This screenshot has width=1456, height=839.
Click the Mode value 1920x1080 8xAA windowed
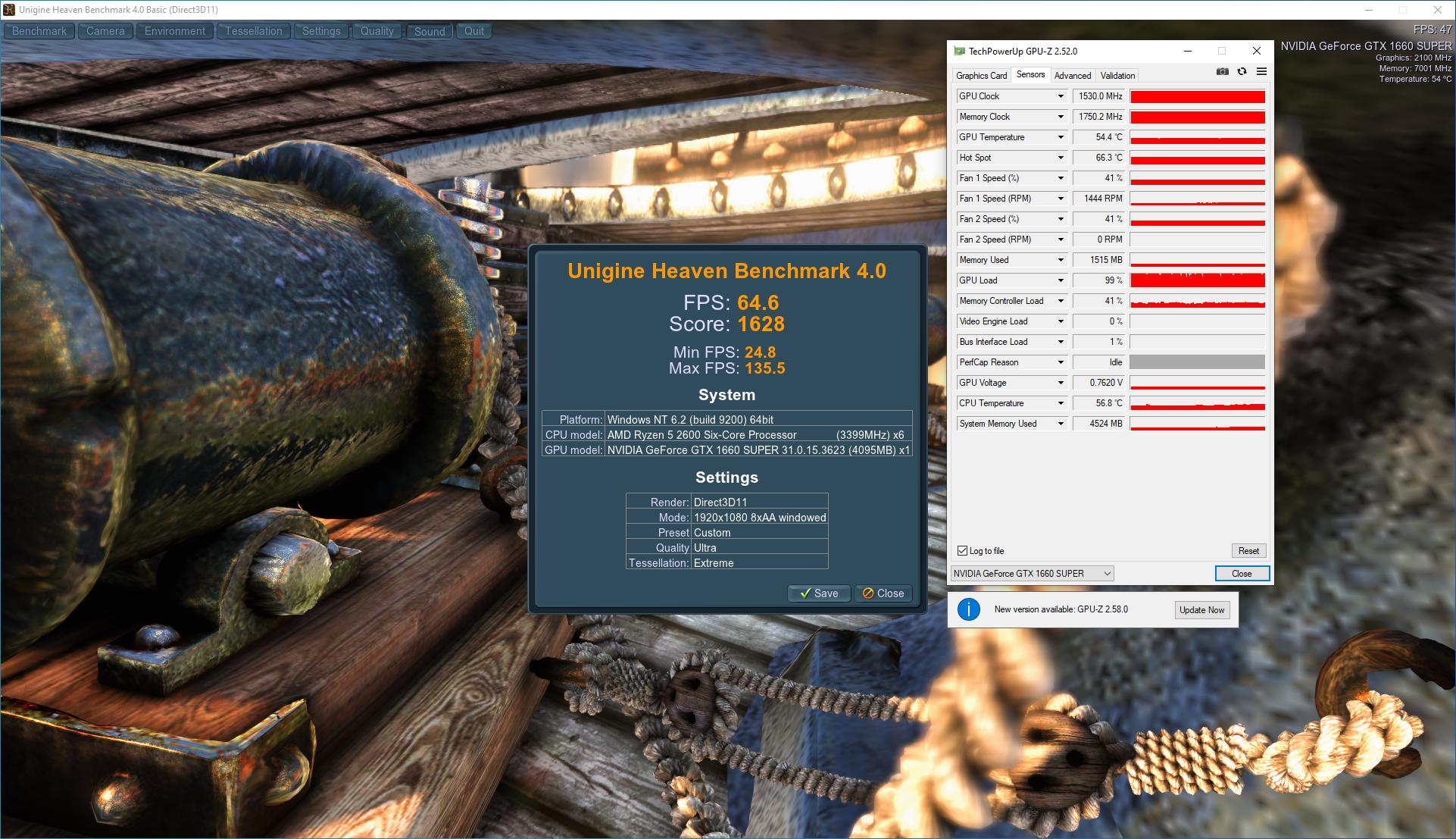(x=760, y=518)
